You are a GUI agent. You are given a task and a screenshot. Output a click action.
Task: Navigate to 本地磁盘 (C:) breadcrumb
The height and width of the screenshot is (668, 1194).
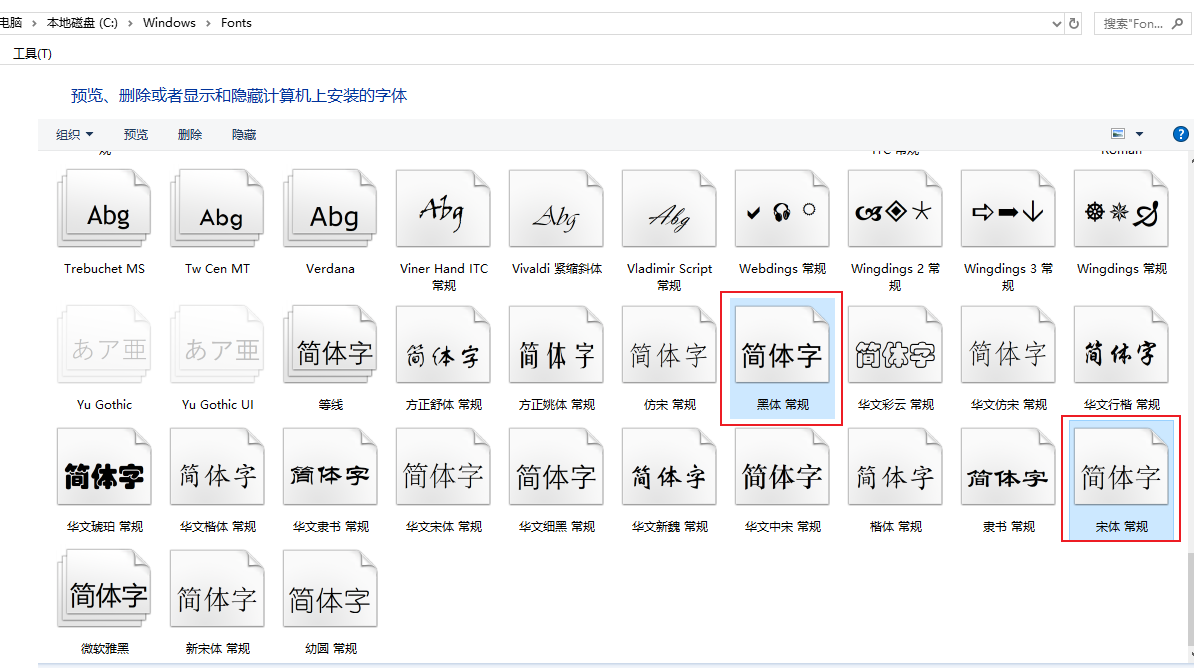point(82,23)
